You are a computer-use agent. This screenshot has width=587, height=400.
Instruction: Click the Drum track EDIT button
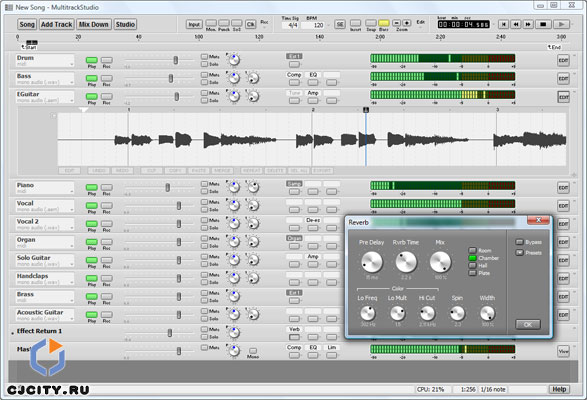pos(563,60)
